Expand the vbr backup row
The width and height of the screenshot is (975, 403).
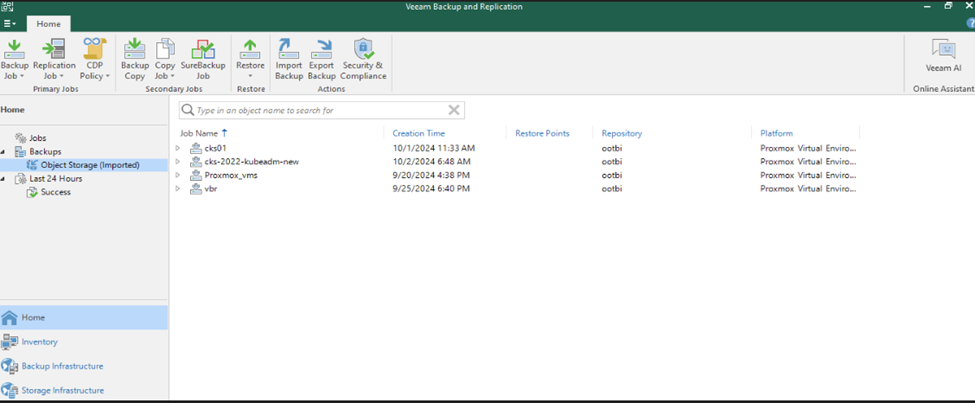178,188
